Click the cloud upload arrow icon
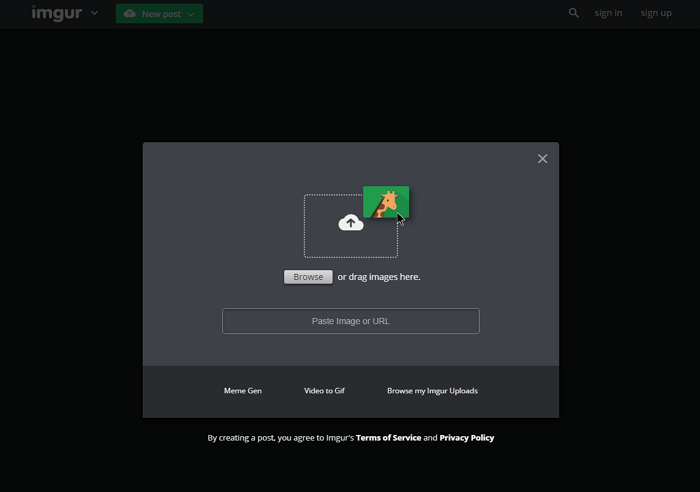700x492 pixels. [350, 223]
